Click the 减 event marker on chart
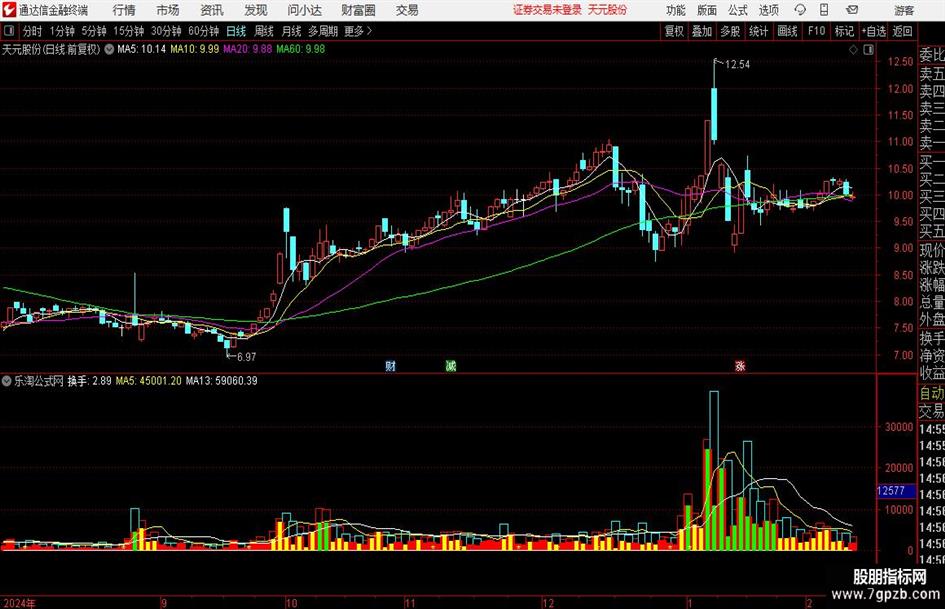This screenshot has width=945, height=609. [450, 366]
